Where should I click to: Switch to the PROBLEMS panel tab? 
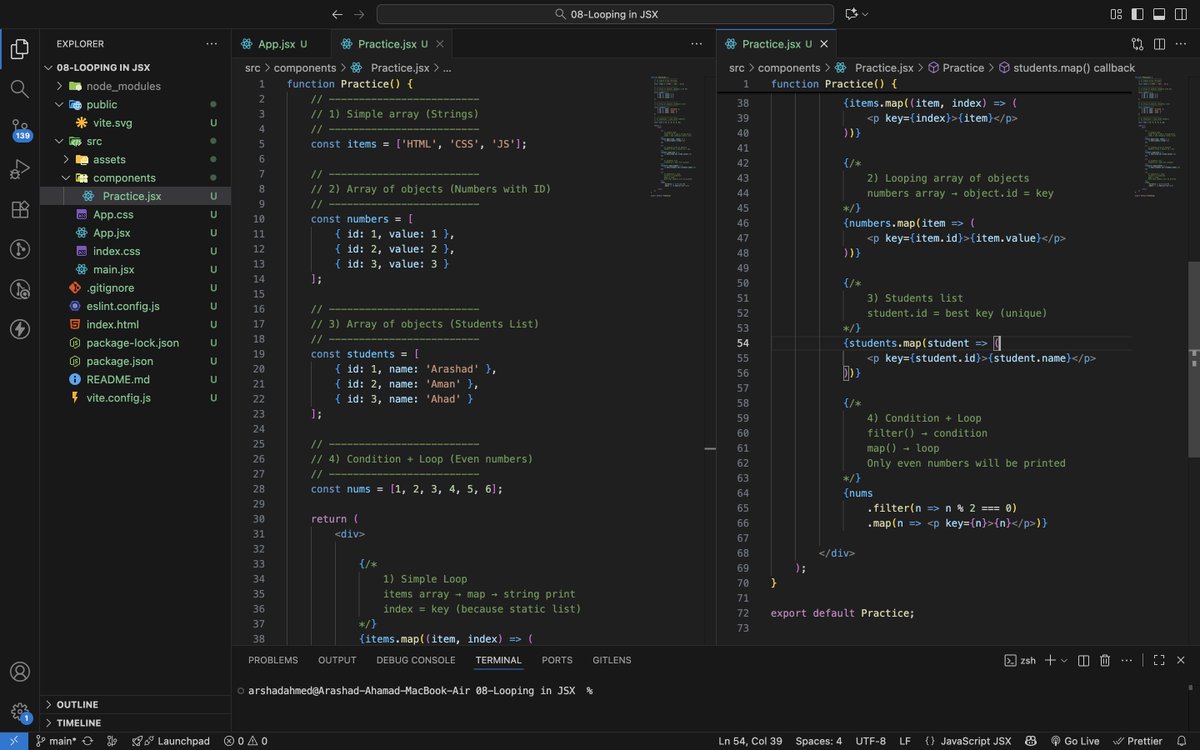[x=271, y=660]
